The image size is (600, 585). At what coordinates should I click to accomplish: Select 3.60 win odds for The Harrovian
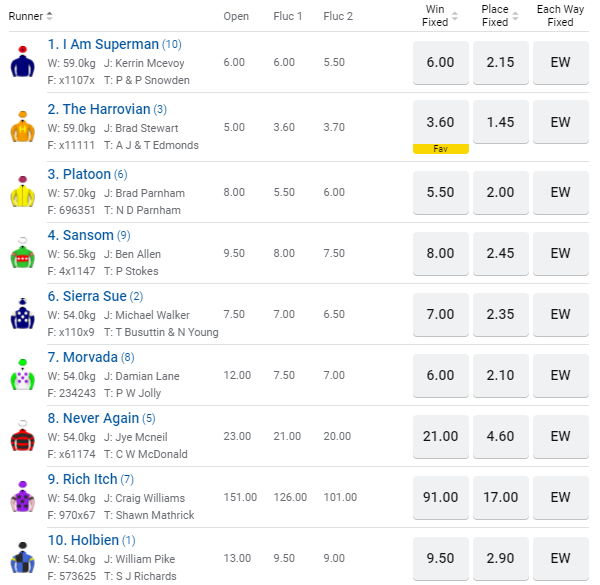click(440, 123)
